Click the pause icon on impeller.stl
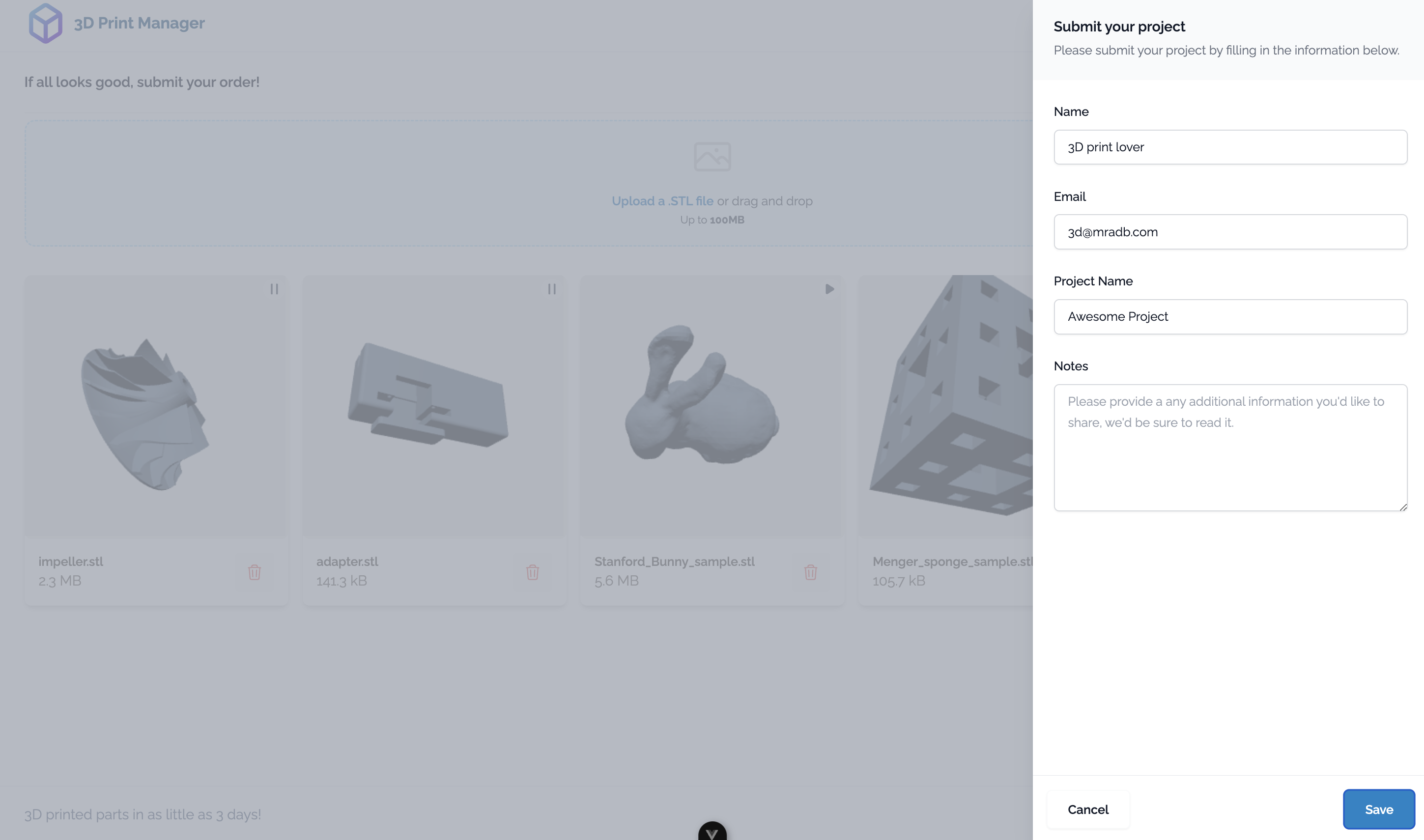1424x840 pixels. (274, 289)
